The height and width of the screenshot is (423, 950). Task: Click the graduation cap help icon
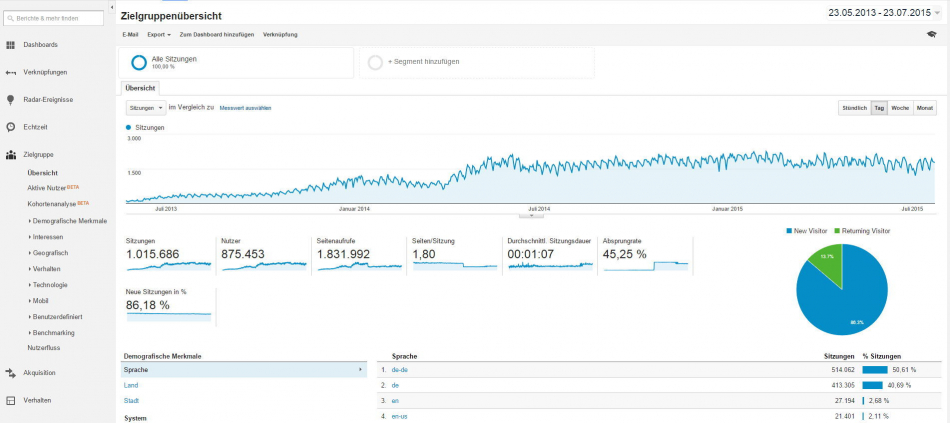pos(932,34)
